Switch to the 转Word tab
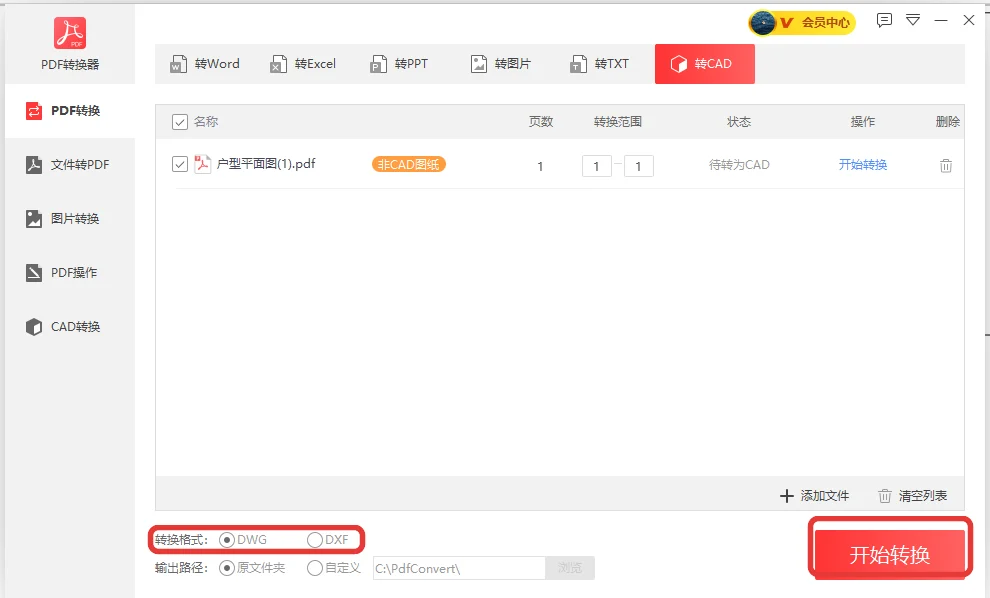 [x=205, y=64]
